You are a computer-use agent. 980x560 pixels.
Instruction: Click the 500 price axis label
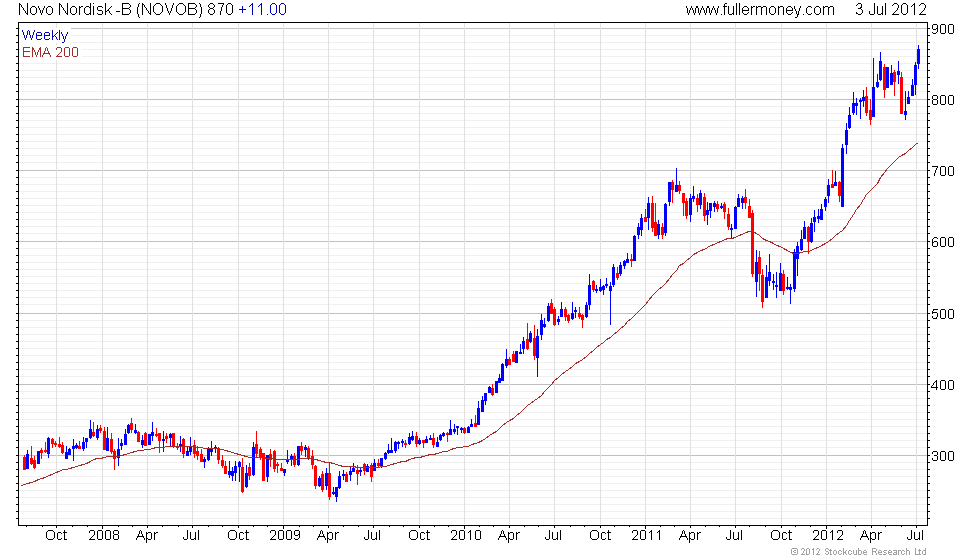click(x=942, y=314)
